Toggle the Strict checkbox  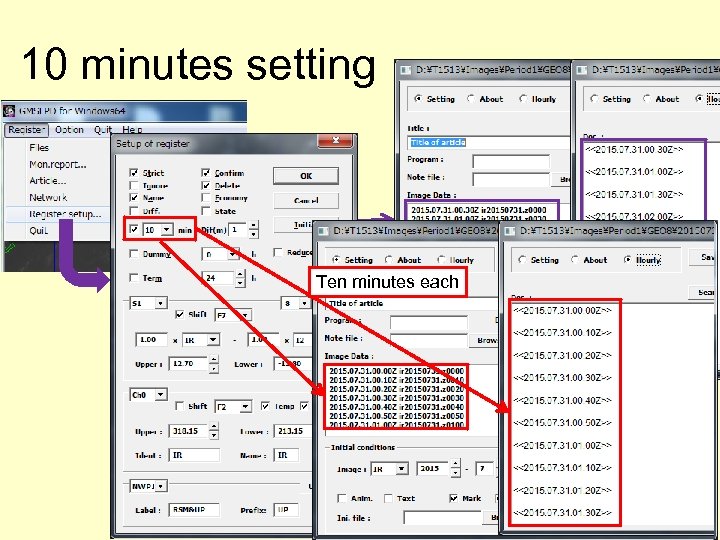click(134, 173)
